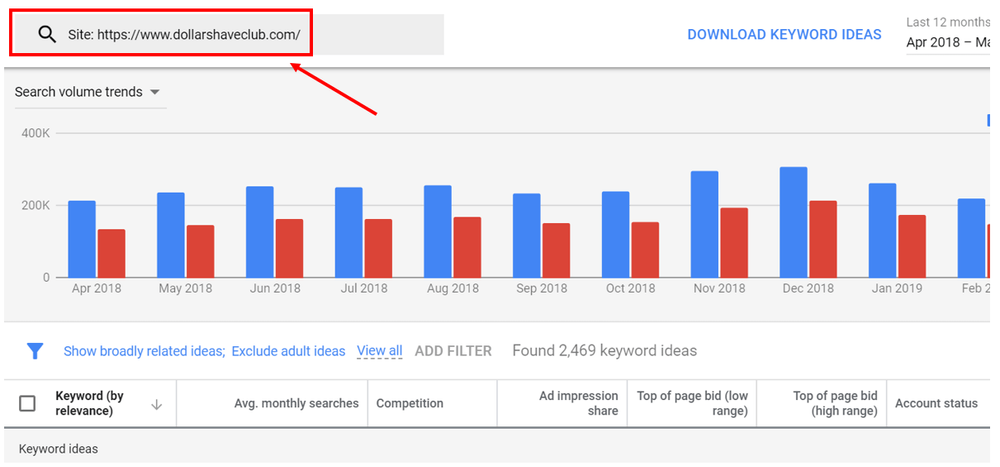Open the Last 12 months date range selector

(x=948, y=33)
